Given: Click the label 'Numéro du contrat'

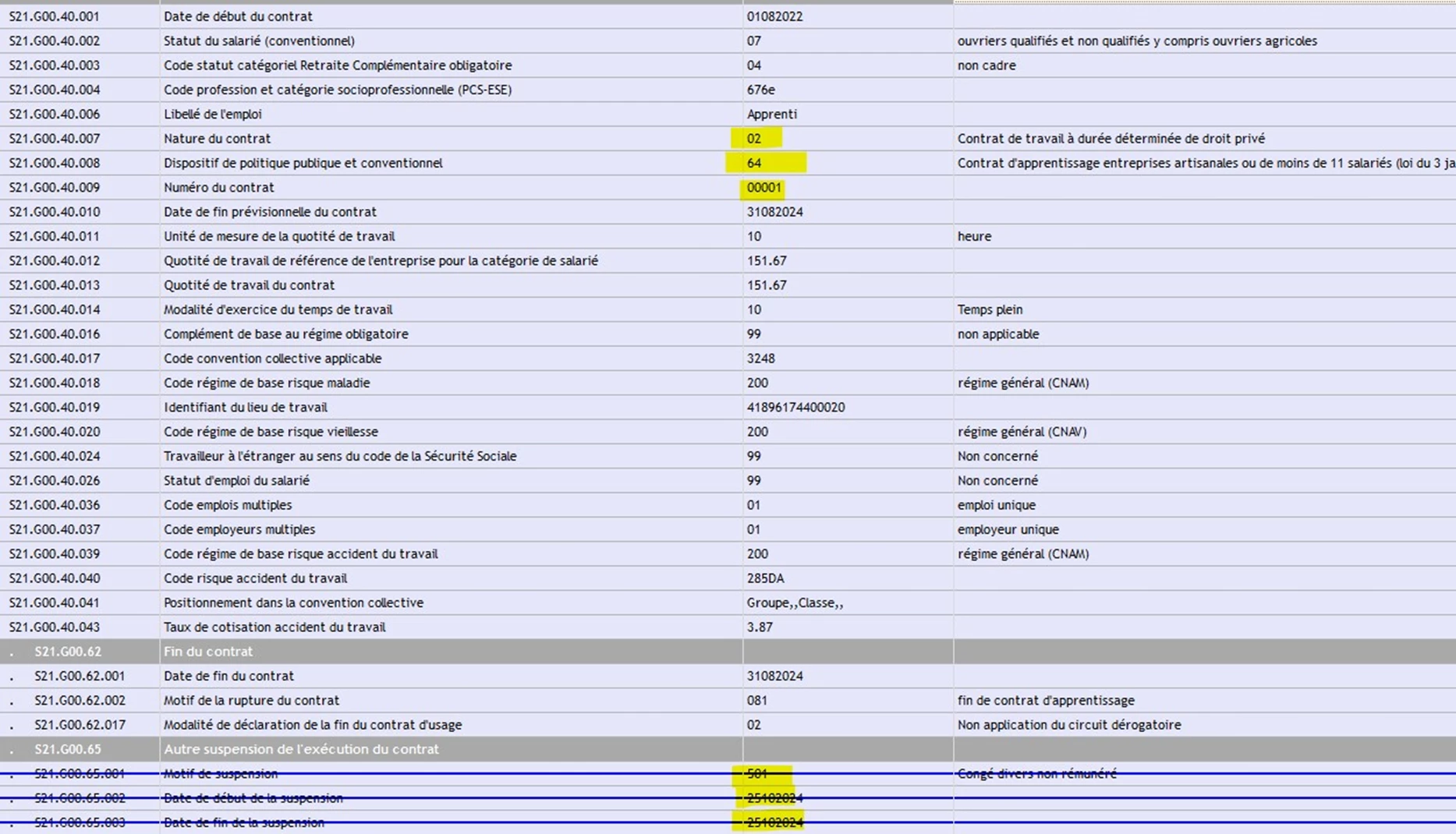Looking at the screenshot, I should pos(218,187).
